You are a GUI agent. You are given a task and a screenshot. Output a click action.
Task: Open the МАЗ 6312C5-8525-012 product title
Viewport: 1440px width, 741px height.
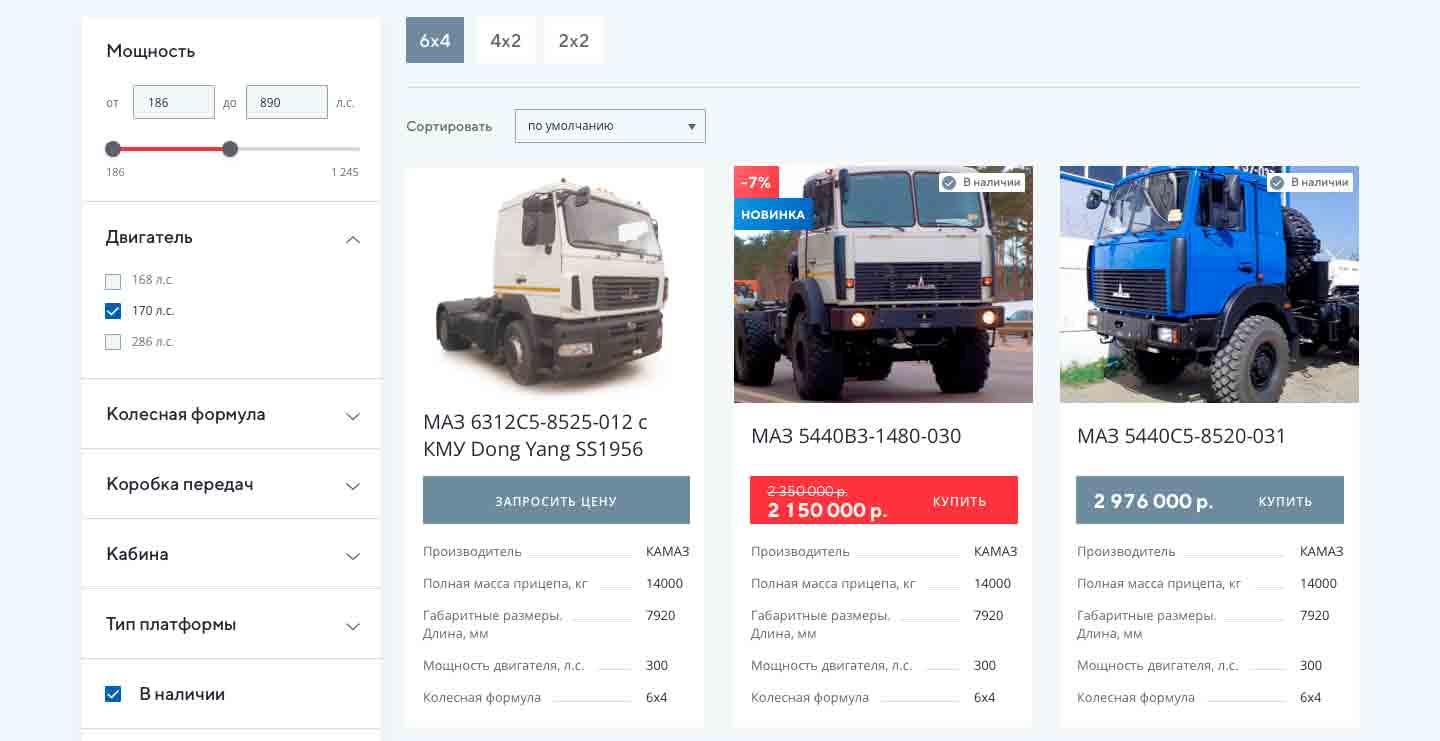coord(535,436)
